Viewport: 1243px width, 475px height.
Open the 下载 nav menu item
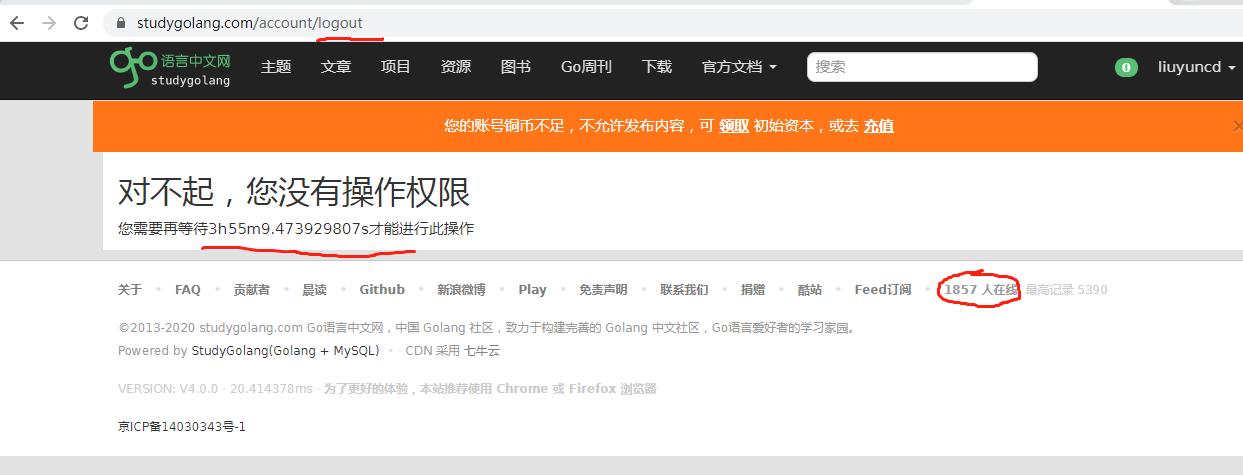[x=657, y=67]
